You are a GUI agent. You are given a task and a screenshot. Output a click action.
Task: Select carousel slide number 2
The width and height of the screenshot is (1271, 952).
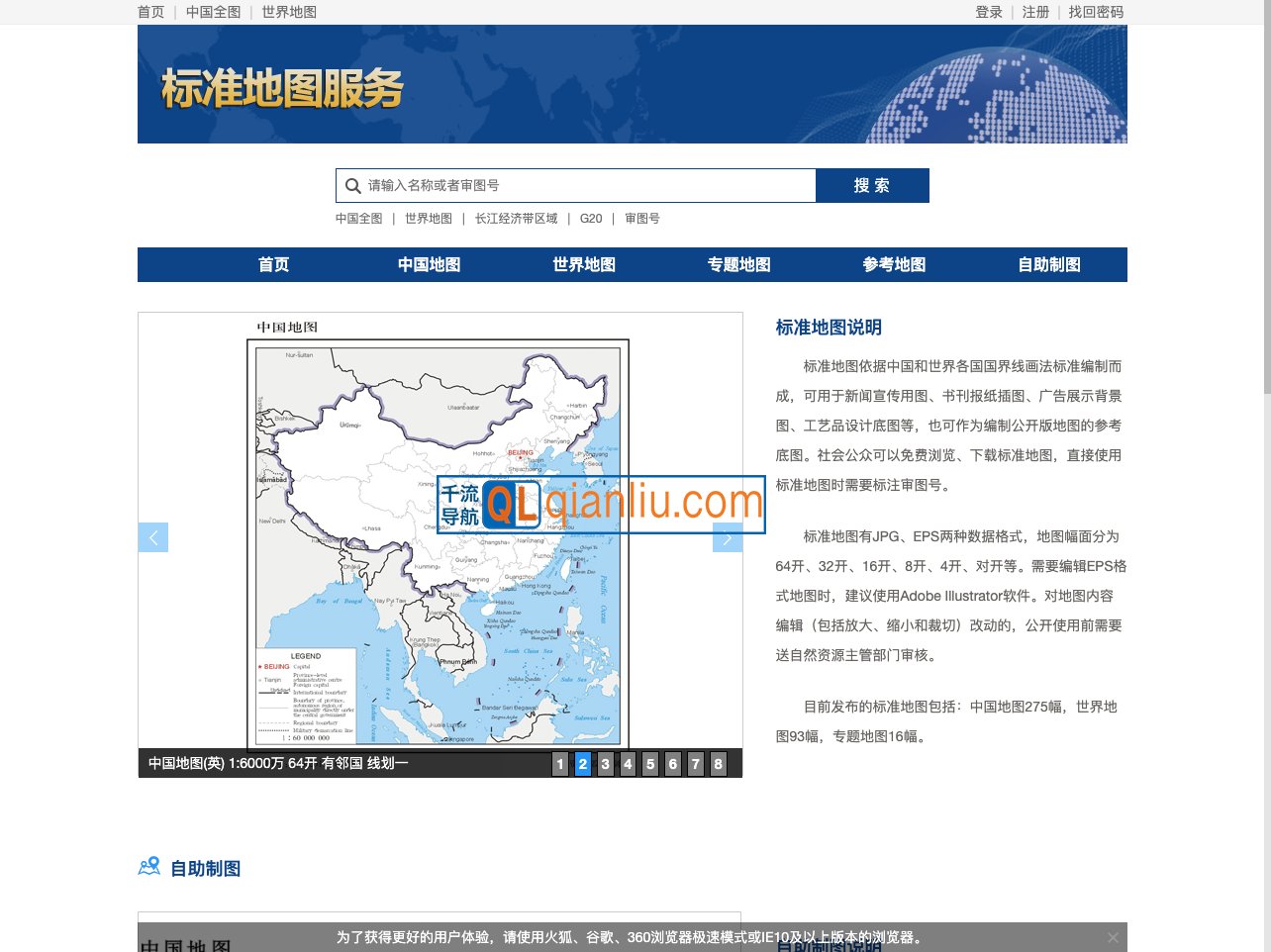(x=582, y=763)
